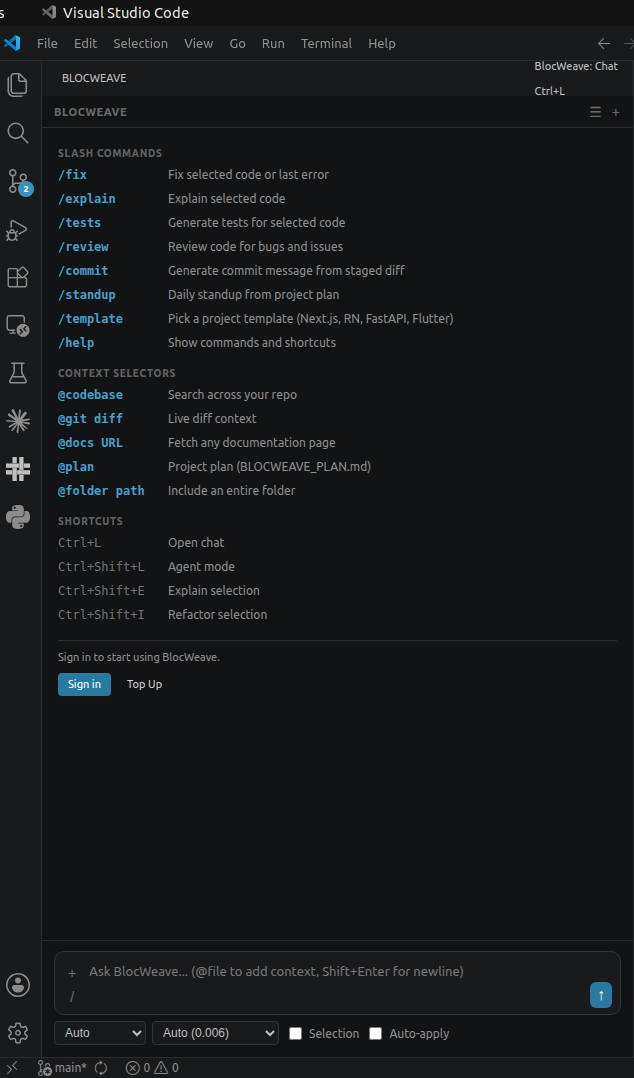This screenshot has width=634, height=1078.
Task: Open the Testing flask icon
Action: click(18, 373)
